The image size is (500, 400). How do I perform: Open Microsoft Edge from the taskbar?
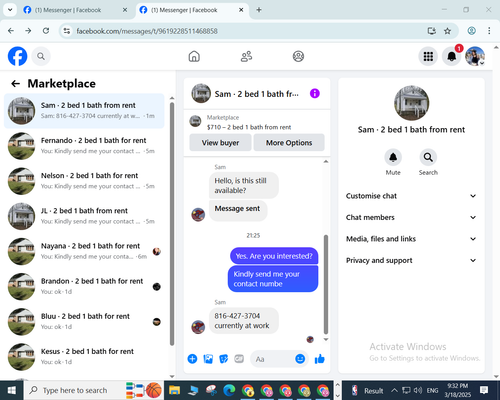point(229,390)
